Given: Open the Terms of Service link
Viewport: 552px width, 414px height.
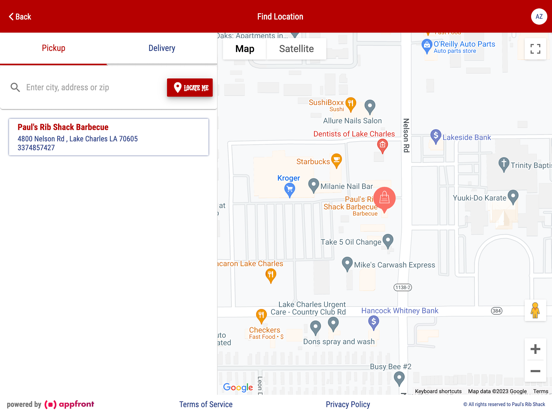Looking at the screenshot, I should 206,404.
